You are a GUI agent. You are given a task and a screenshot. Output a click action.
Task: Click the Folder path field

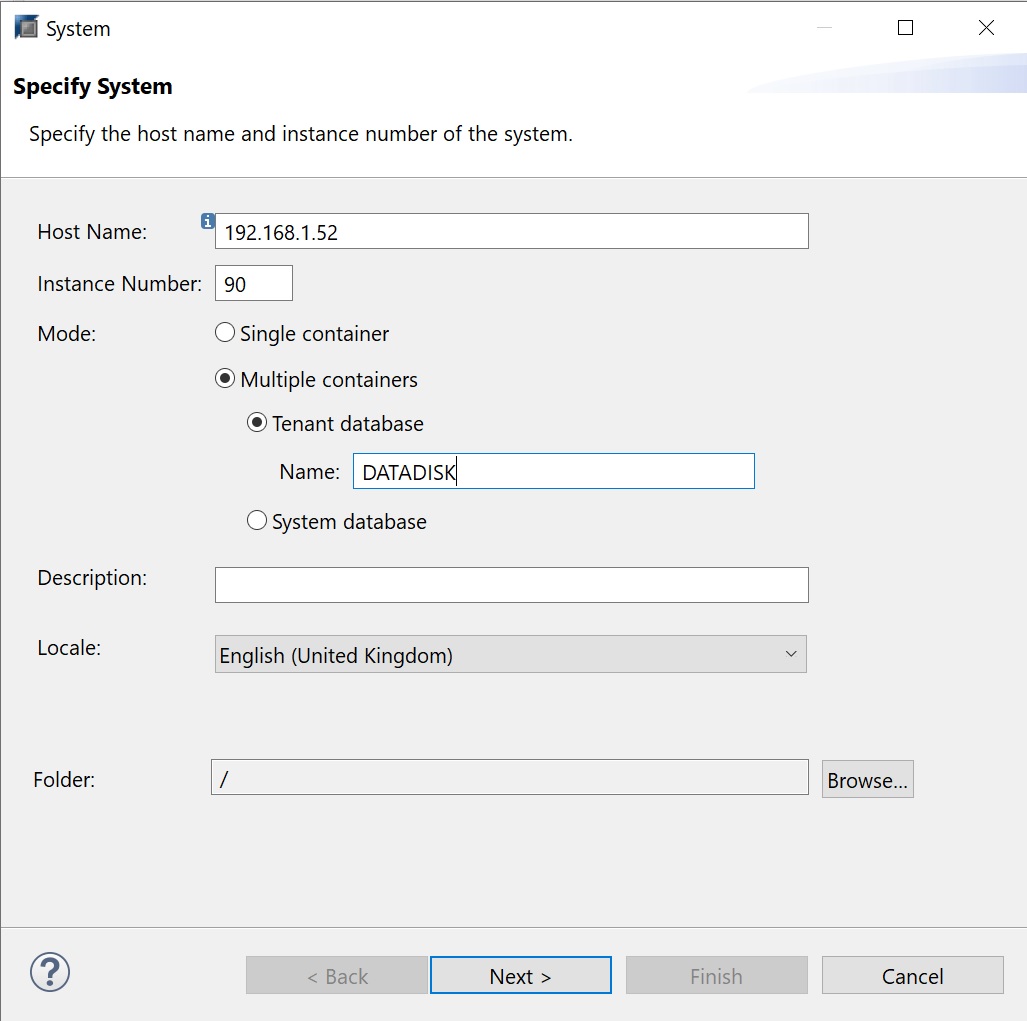[510, 777]
